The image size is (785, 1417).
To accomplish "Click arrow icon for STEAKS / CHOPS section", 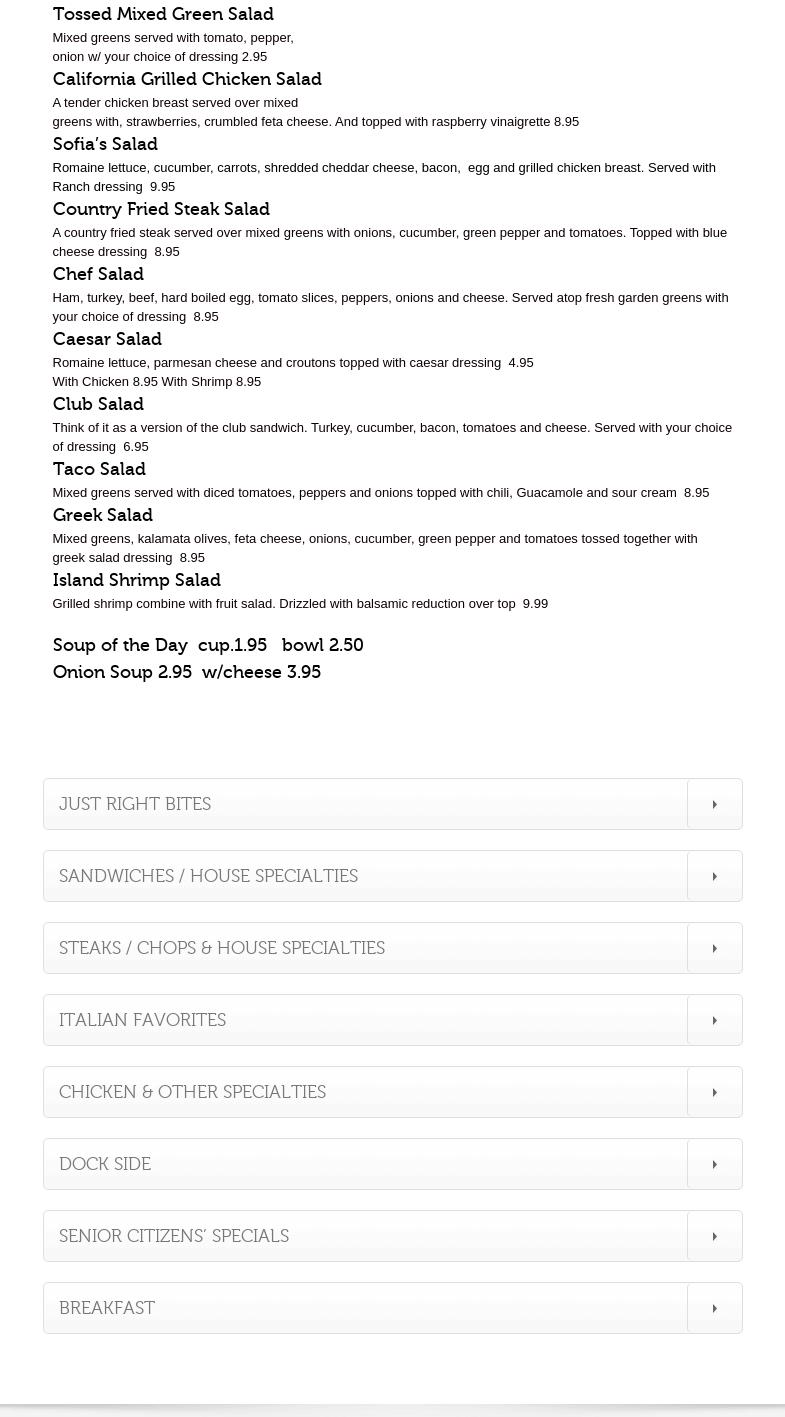I will click(714, 948).
